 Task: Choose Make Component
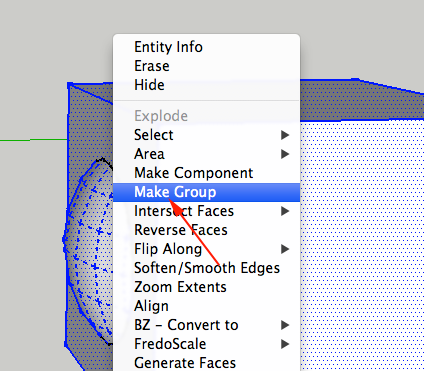coord(206,173)
